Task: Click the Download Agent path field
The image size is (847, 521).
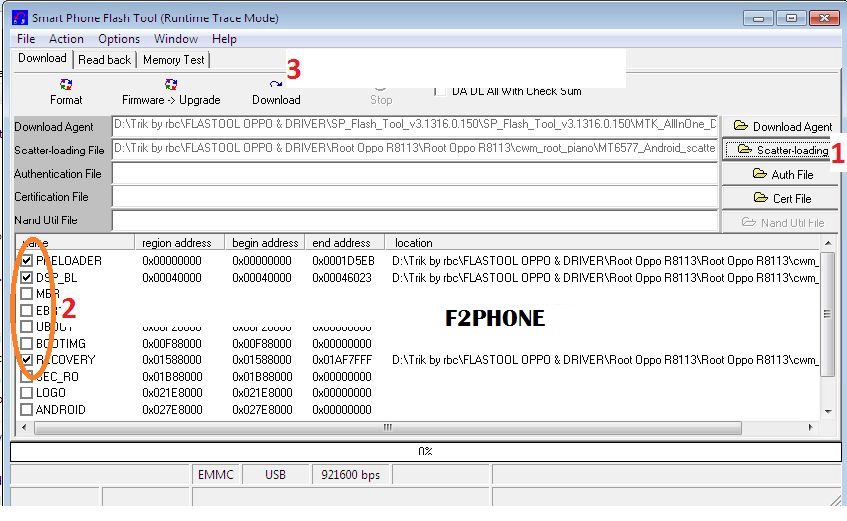Action: coord(415,125)
